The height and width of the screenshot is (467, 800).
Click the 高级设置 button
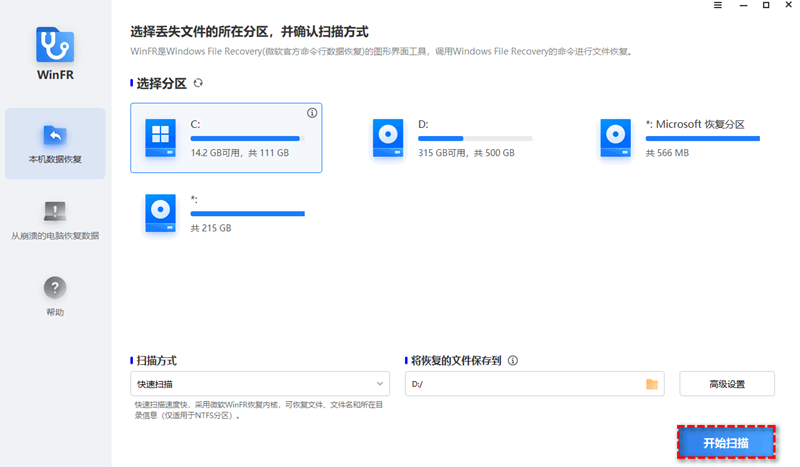(x=726, y=384)
